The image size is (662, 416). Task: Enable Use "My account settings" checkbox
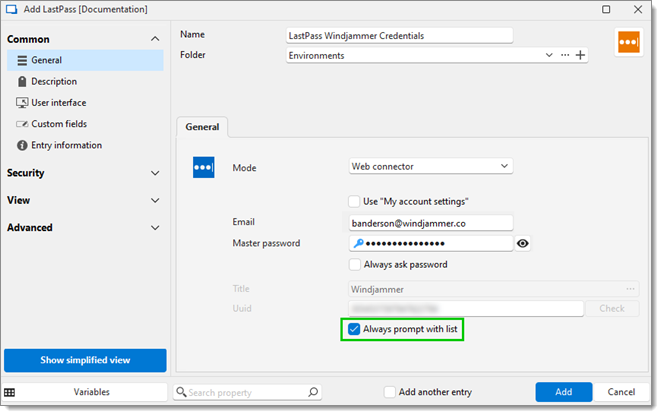354,201
